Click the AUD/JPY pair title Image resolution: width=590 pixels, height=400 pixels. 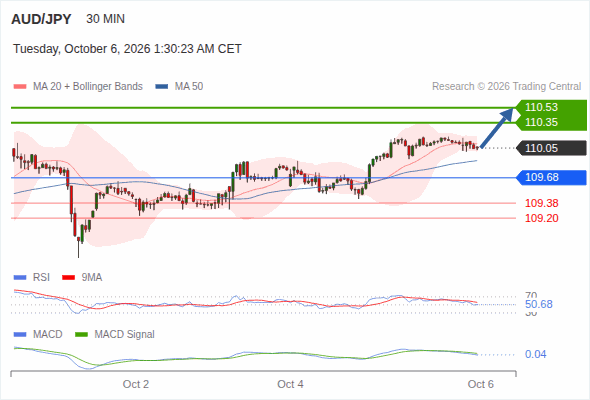(x=41, y=19)
